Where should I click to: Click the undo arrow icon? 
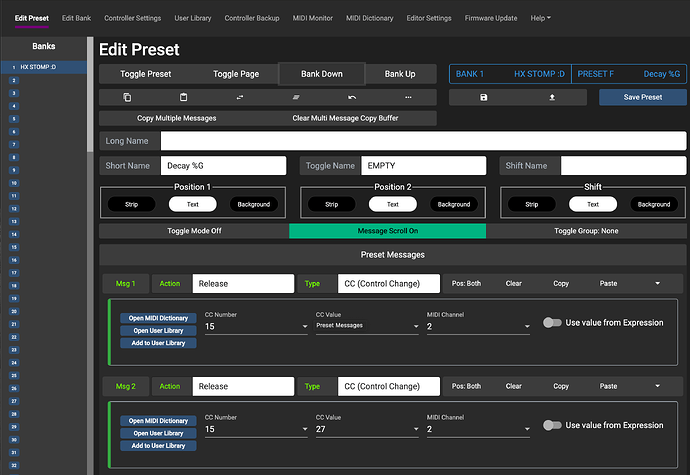(352, 97)
